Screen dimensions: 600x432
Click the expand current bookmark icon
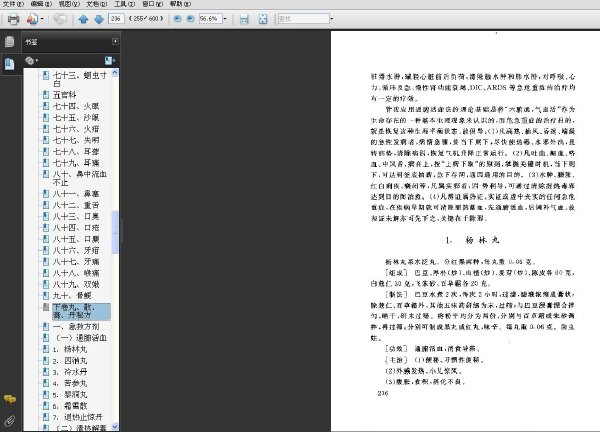(110, 60)
